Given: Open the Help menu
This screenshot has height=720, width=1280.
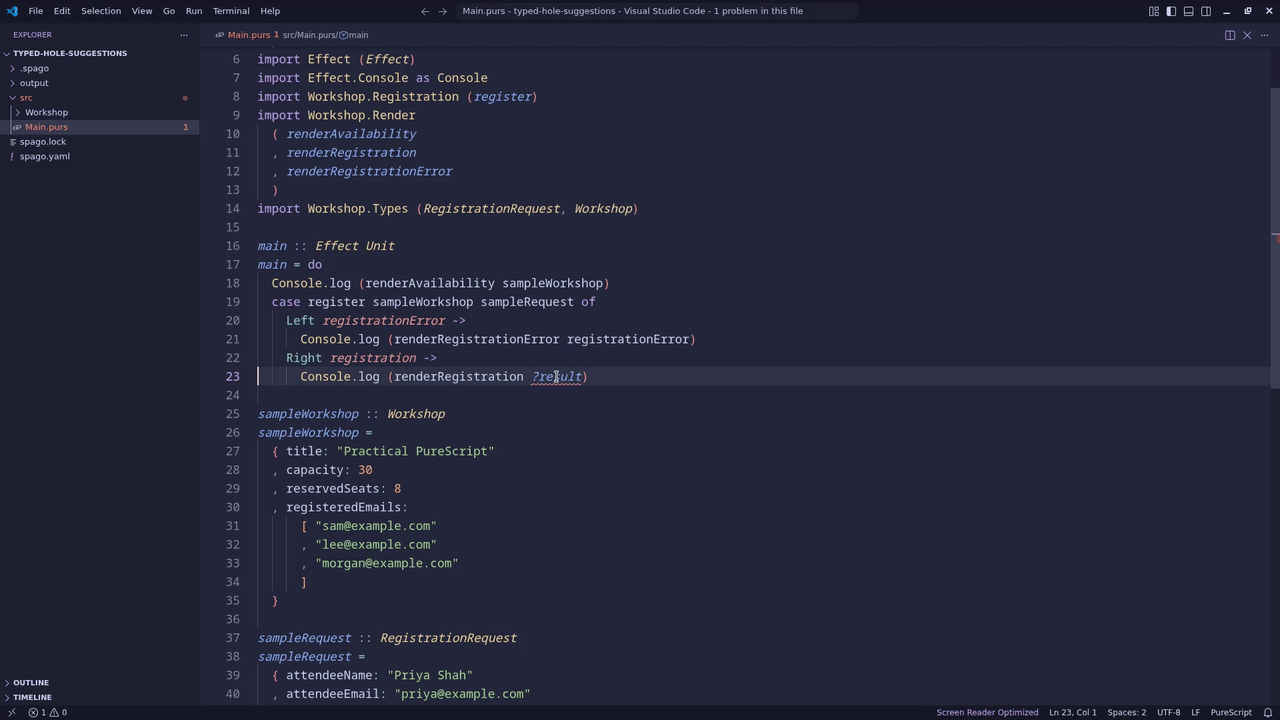Looking at the screenshot, I should [270, 11].
